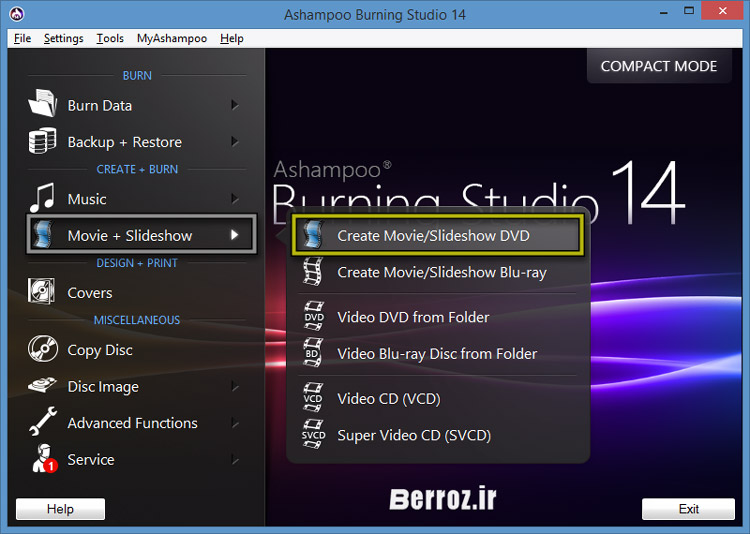Select Video Blu-ray Disc from Folder
Viewport: 750px width, 534px height.
(x=437, y=354)
